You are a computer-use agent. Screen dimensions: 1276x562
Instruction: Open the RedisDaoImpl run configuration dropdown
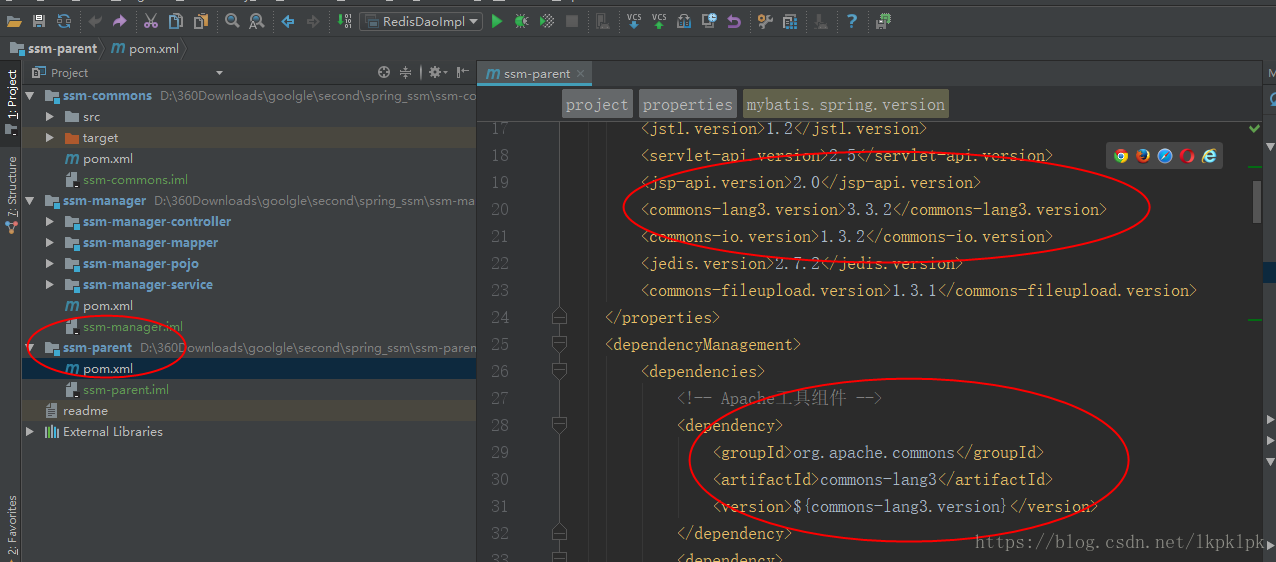pyautogui.click(x=420, y=20)
